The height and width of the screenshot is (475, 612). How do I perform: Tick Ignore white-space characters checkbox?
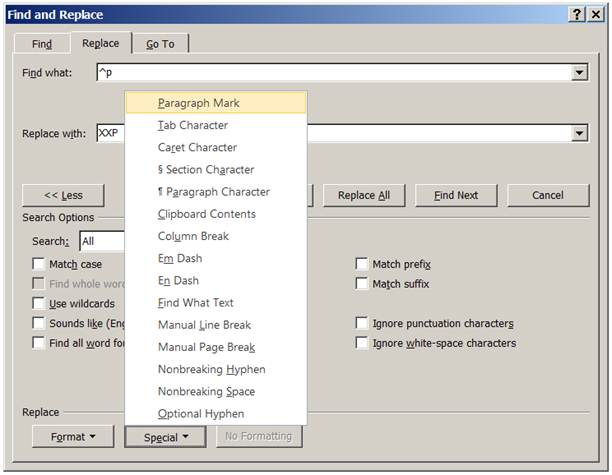click(362, 343)
